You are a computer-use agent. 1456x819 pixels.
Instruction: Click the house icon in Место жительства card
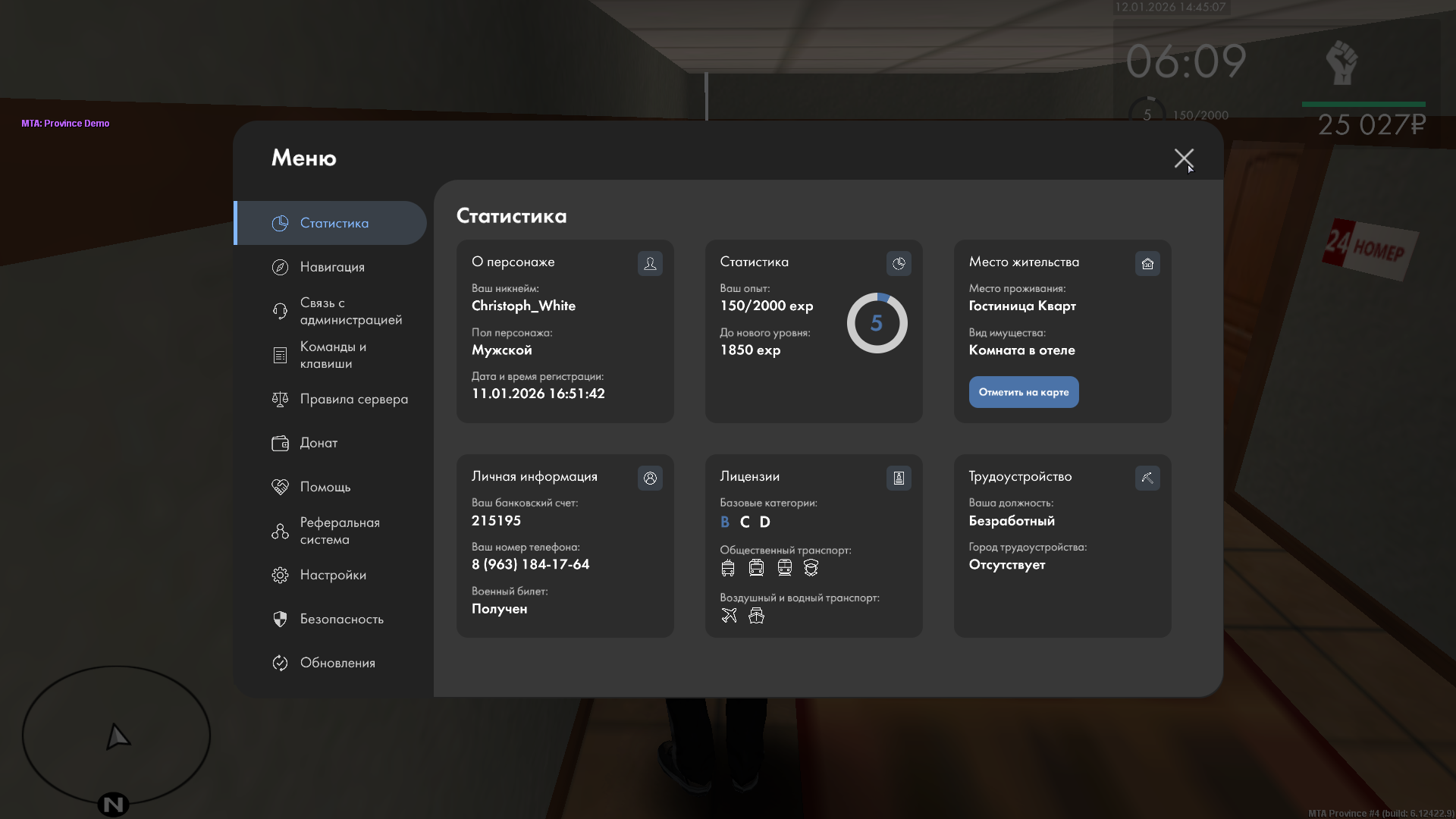[1147, 263]
